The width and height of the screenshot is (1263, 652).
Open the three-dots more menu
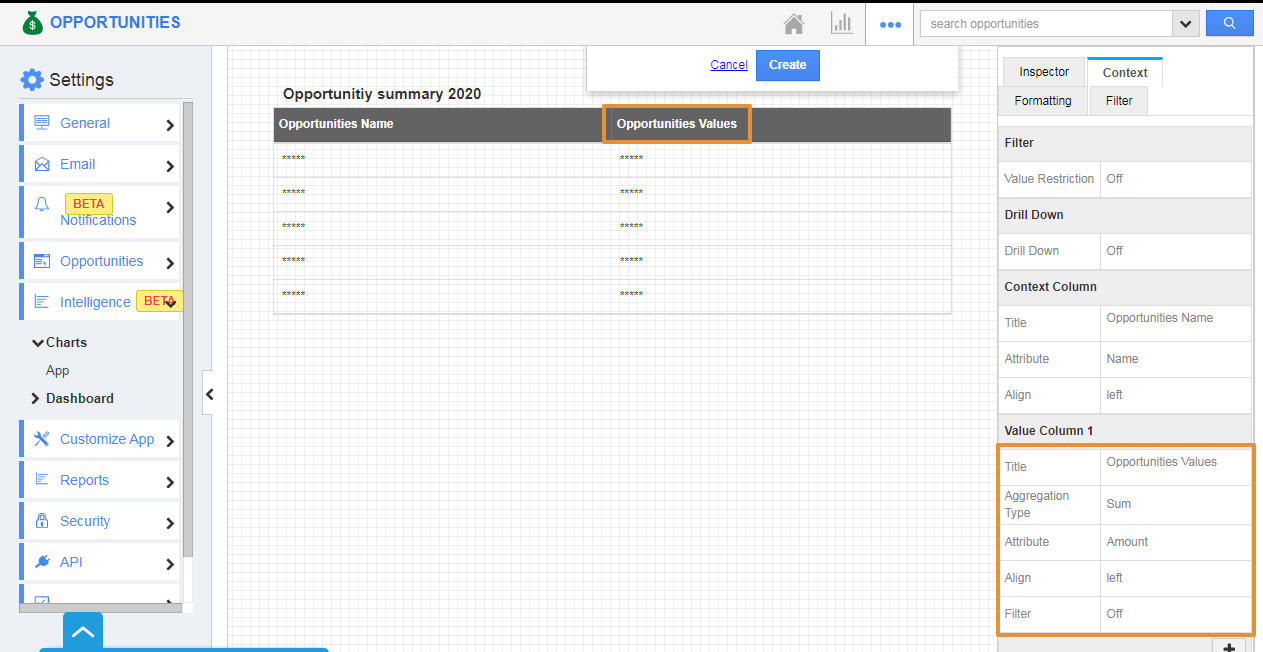tap(890, 24)
